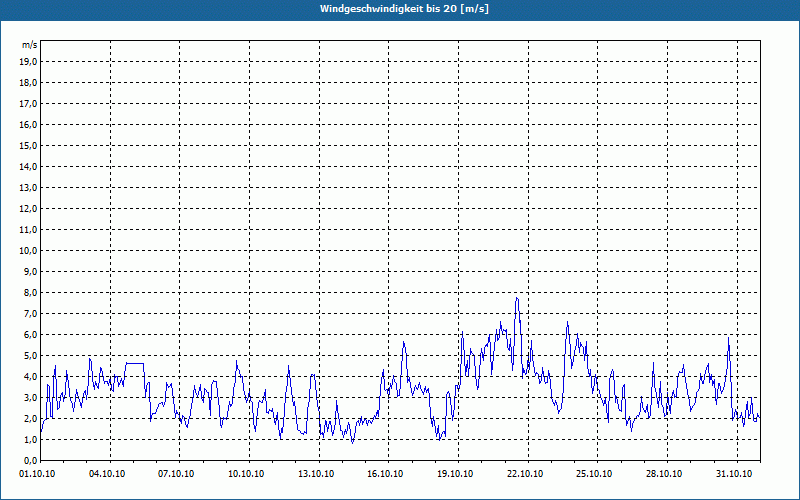The image size is (800, 500).
Task: Click the y-axis label '15,0'
Action: tap(29, 145)
